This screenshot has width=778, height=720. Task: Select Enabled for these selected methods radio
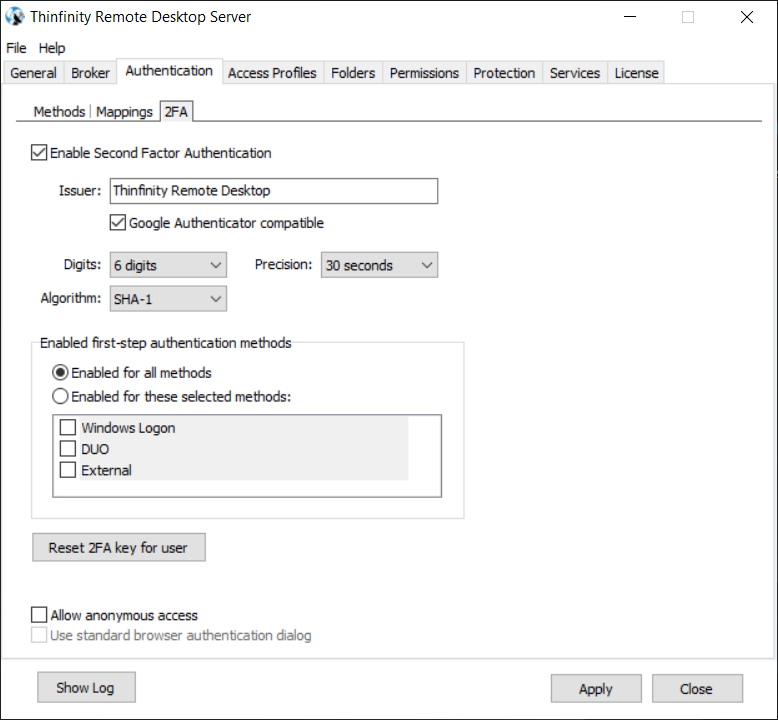60,396
